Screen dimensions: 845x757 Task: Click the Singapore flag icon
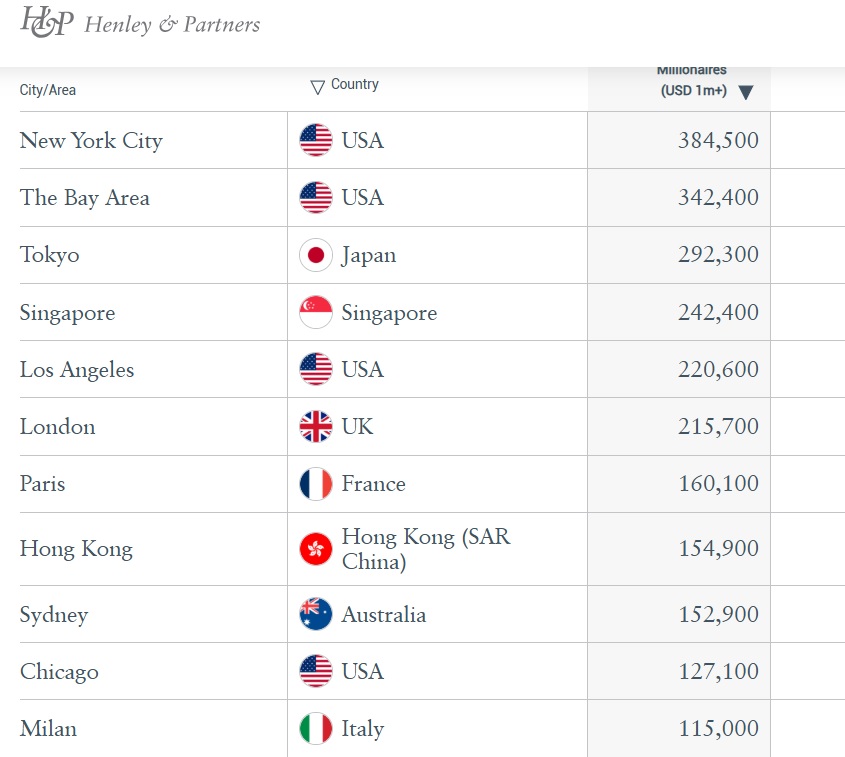pyautogui.click(x=316, y=312)
